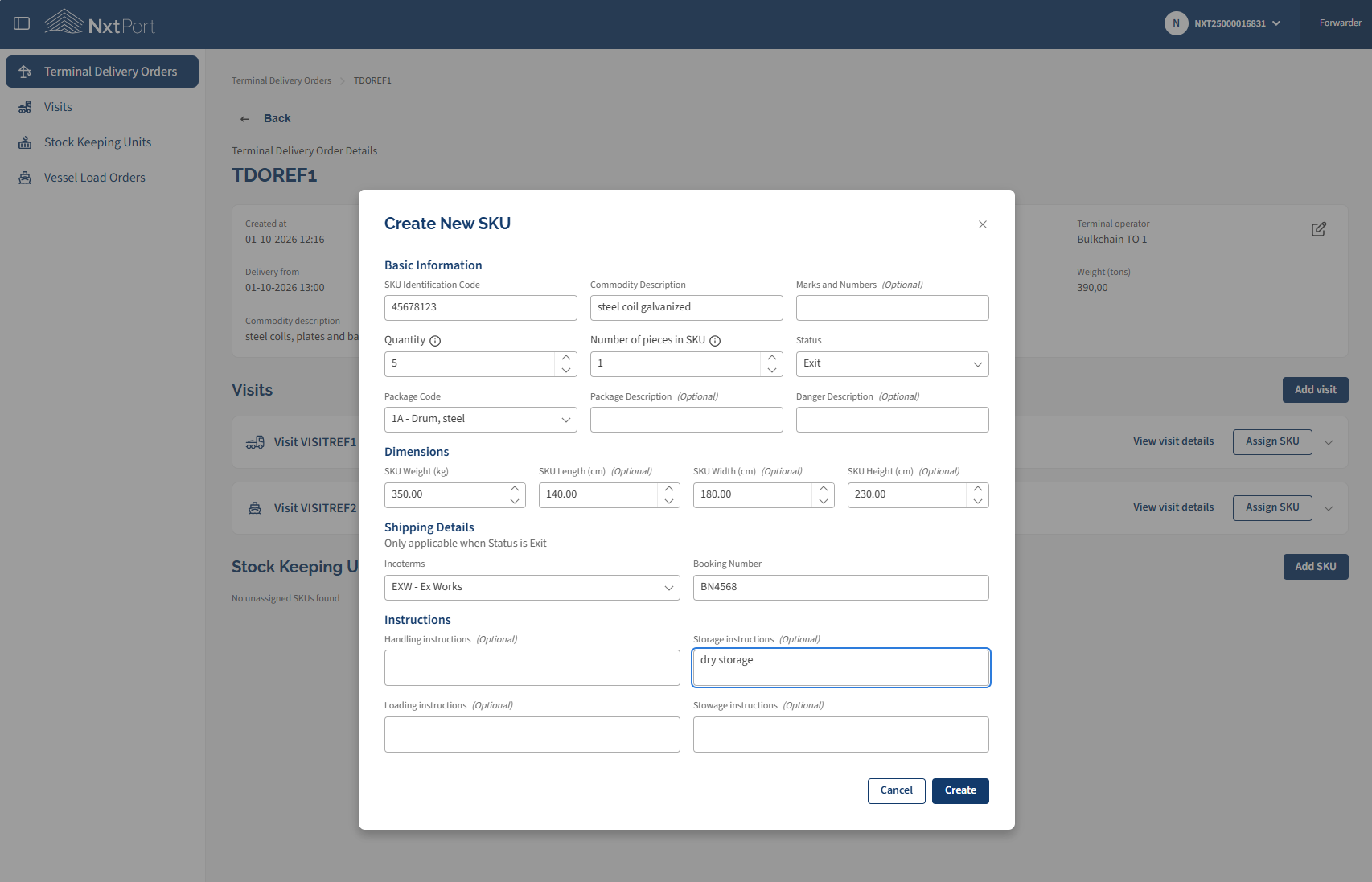Close the Create New SKU dialog
1372x882 pixels.
(982, 224)
